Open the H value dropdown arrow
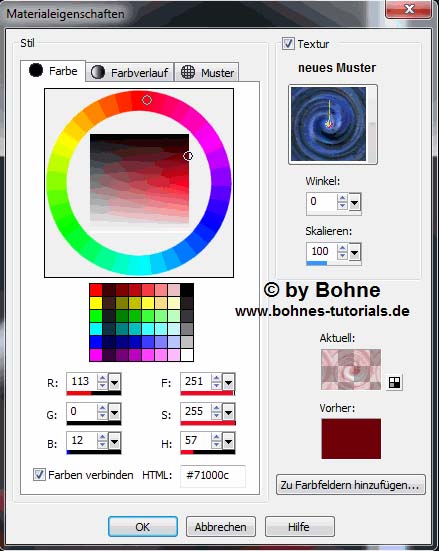 [229, 441]
